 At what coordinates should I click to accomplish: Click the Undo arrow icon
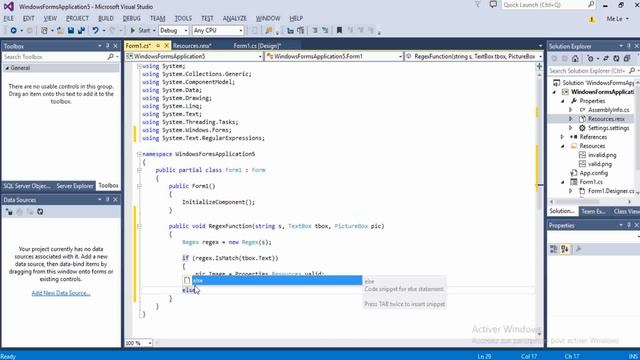96,31
